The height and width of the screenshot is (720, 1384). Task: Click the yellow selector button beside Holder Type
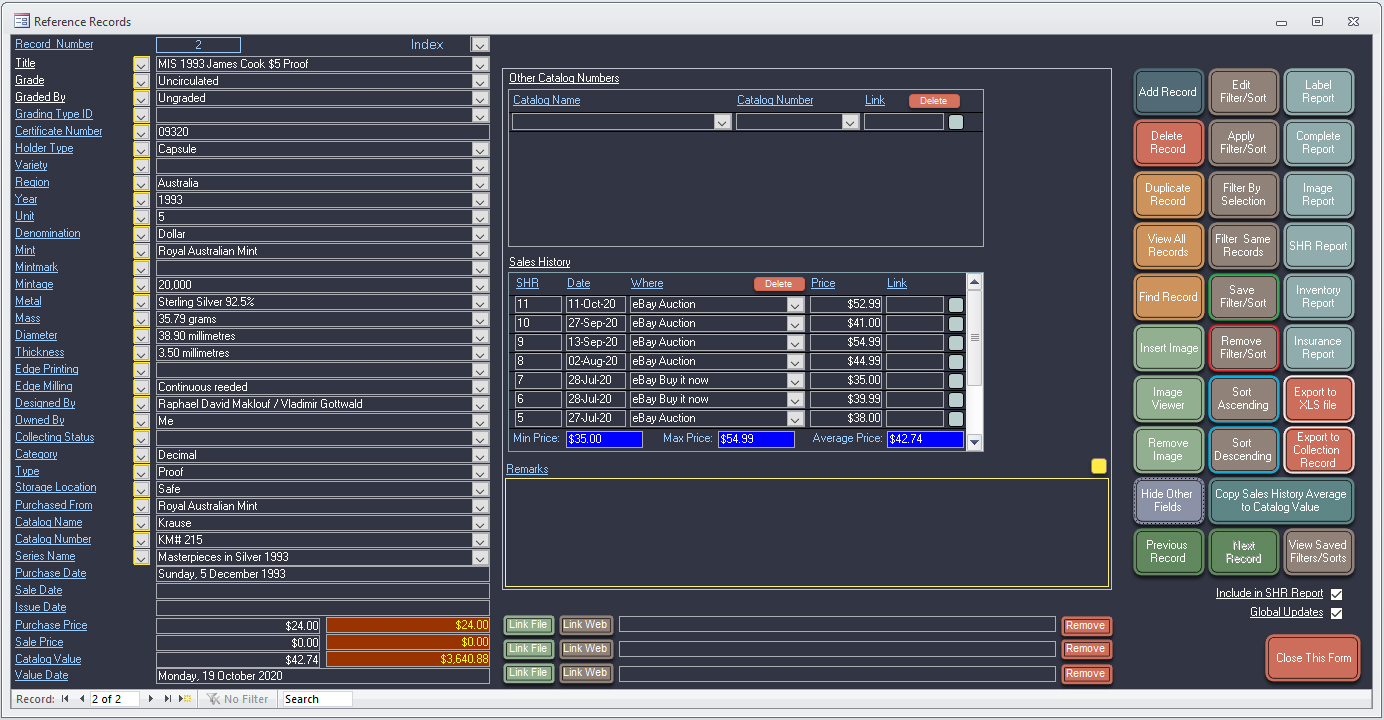(x=141, y=149)
